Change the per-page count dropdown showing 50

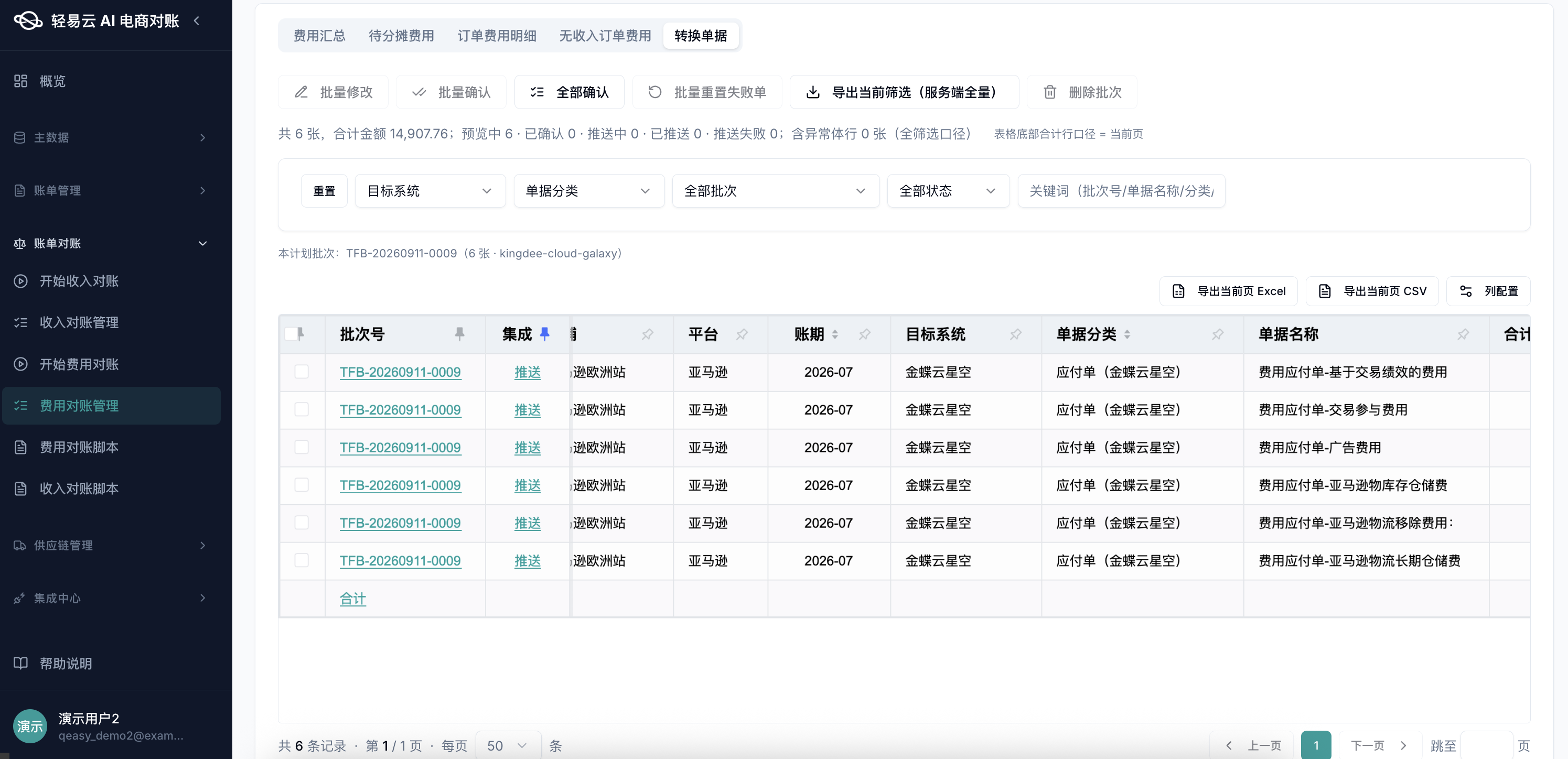pos(508,745)
